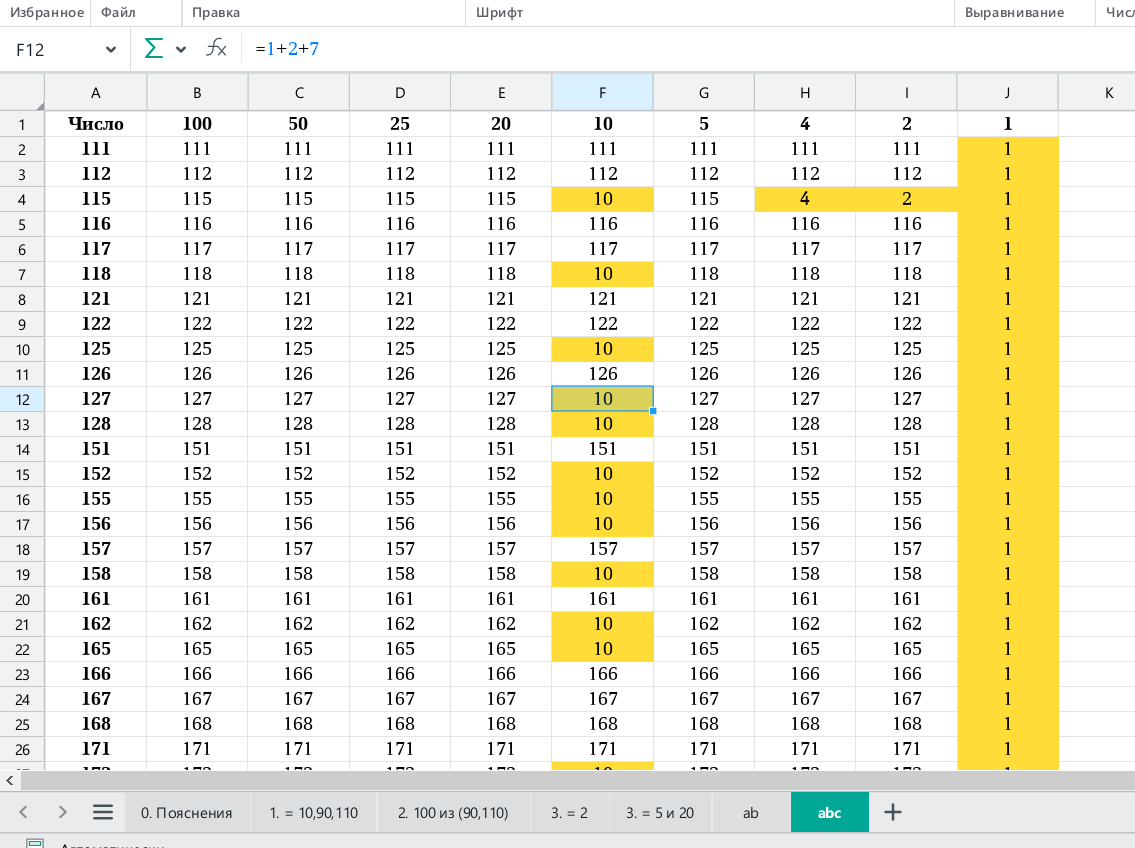Click in the formula bar showing =1+2+7

pyautogui.click(x=600, y=49)
